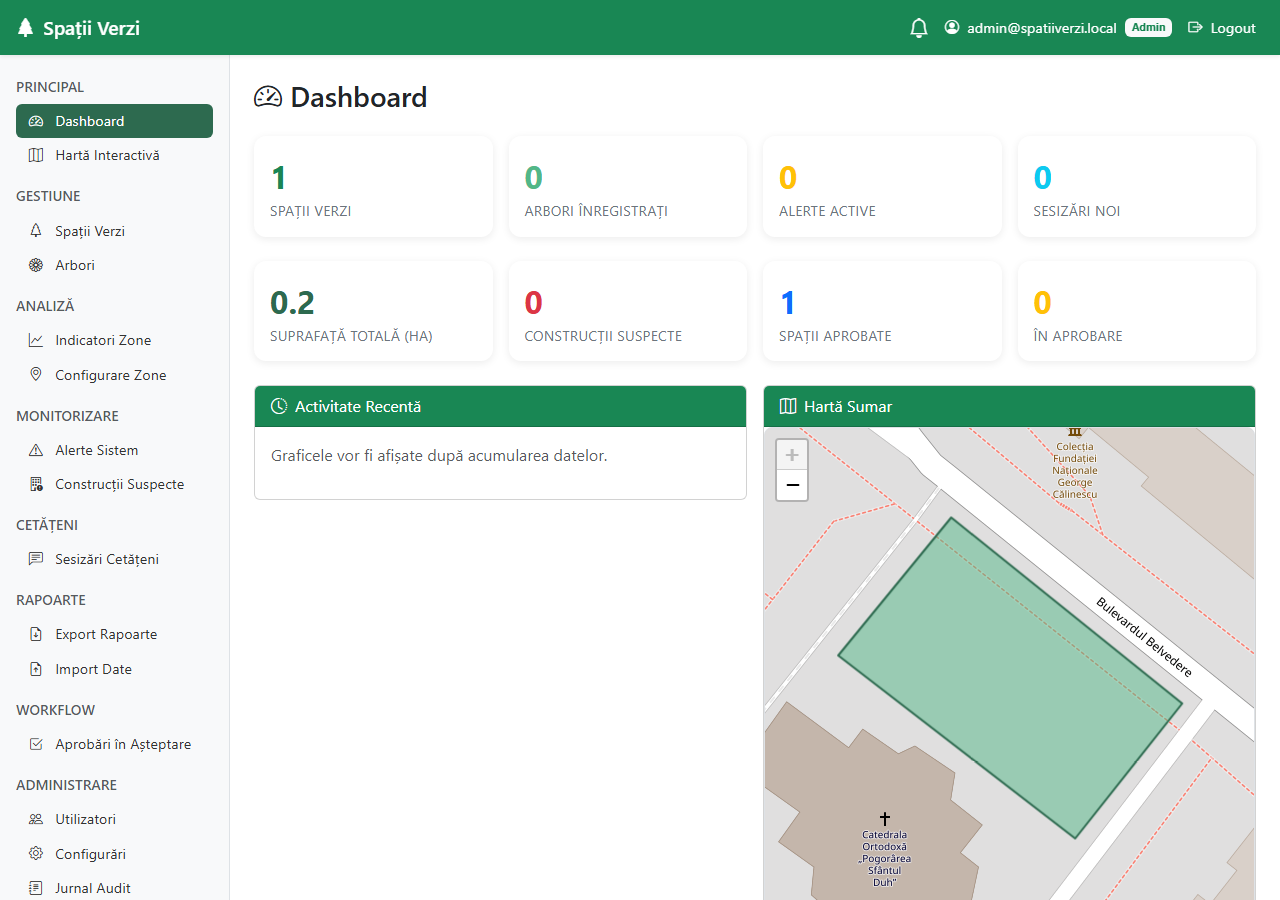Click the Spații Verzi tree icon in sidebar
1280x900 pixels.
click(x=36, y=231)
